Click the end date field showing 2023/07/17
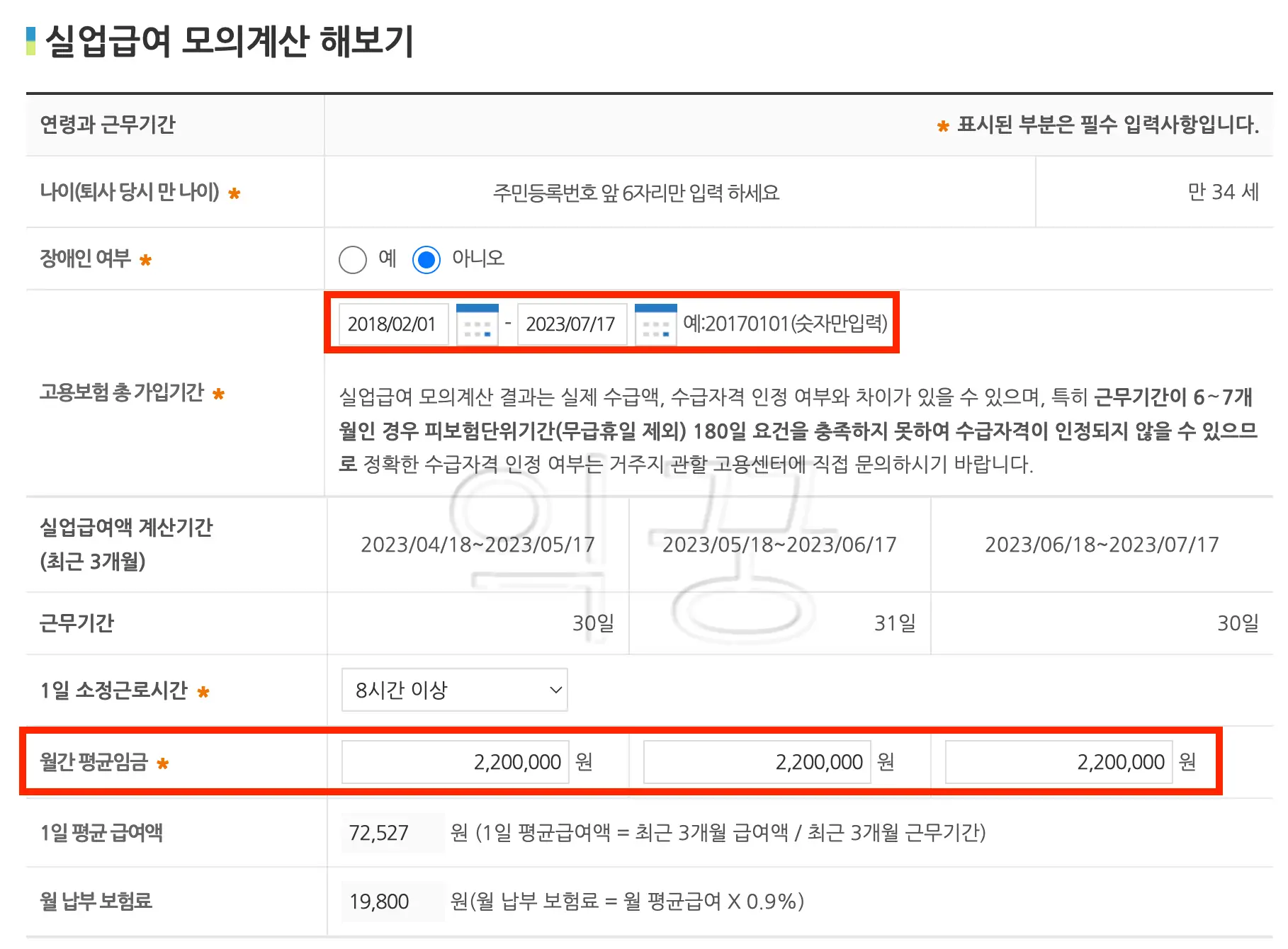The height and width of the screenshot is (949, 1288). point(572,324)
